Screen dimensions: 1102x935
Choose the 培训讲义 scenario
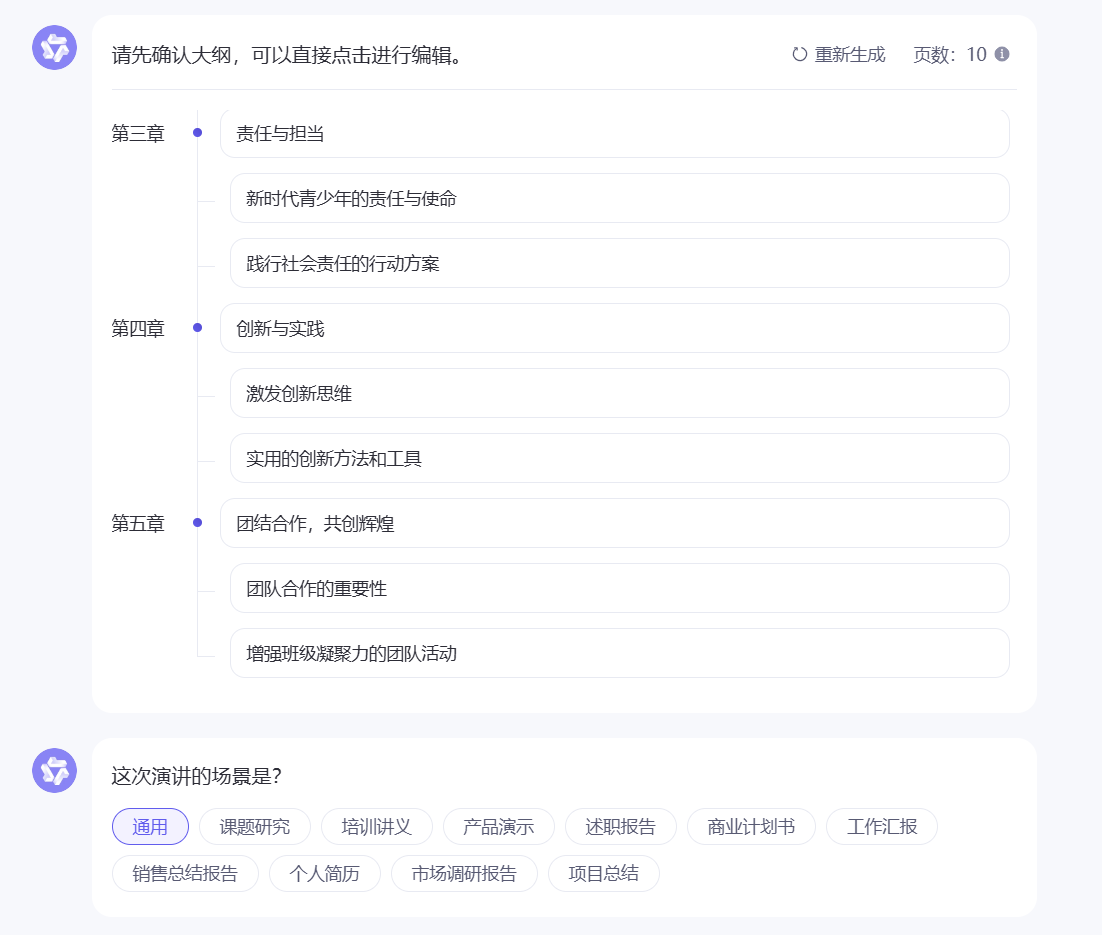pos(377,827)
